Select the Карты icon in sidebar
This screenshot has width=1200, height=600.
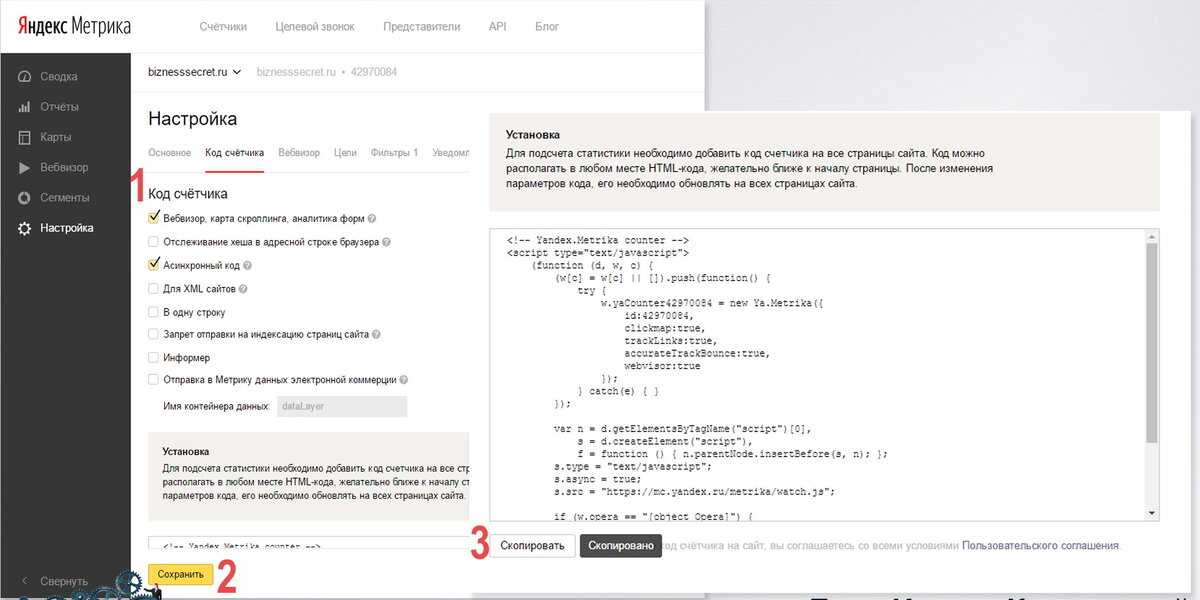click(25, 137)
